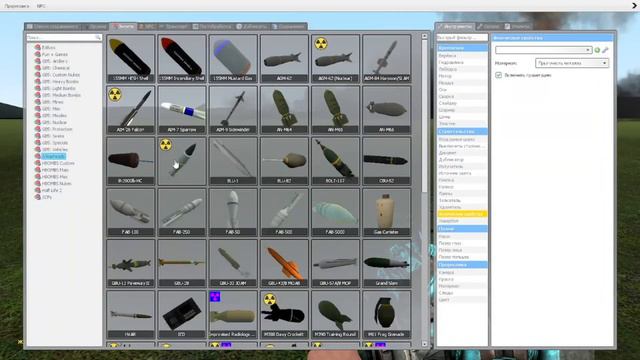Image resolution: width=640 pixels, height=360 pixels.
Task: Click the wrench edit-presets icon
Action: tap(605, 50)
